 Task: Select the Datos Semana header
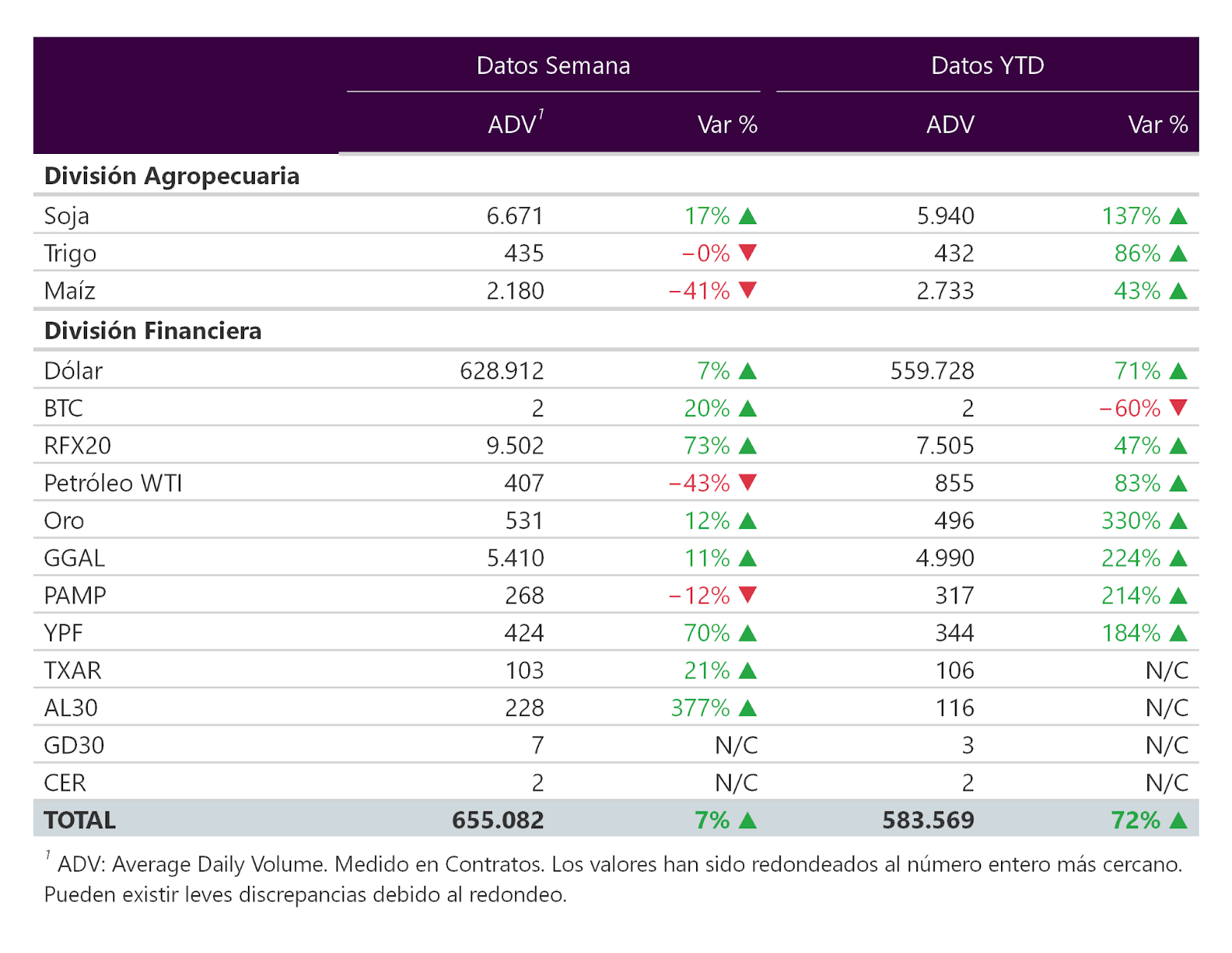(553, 65)
